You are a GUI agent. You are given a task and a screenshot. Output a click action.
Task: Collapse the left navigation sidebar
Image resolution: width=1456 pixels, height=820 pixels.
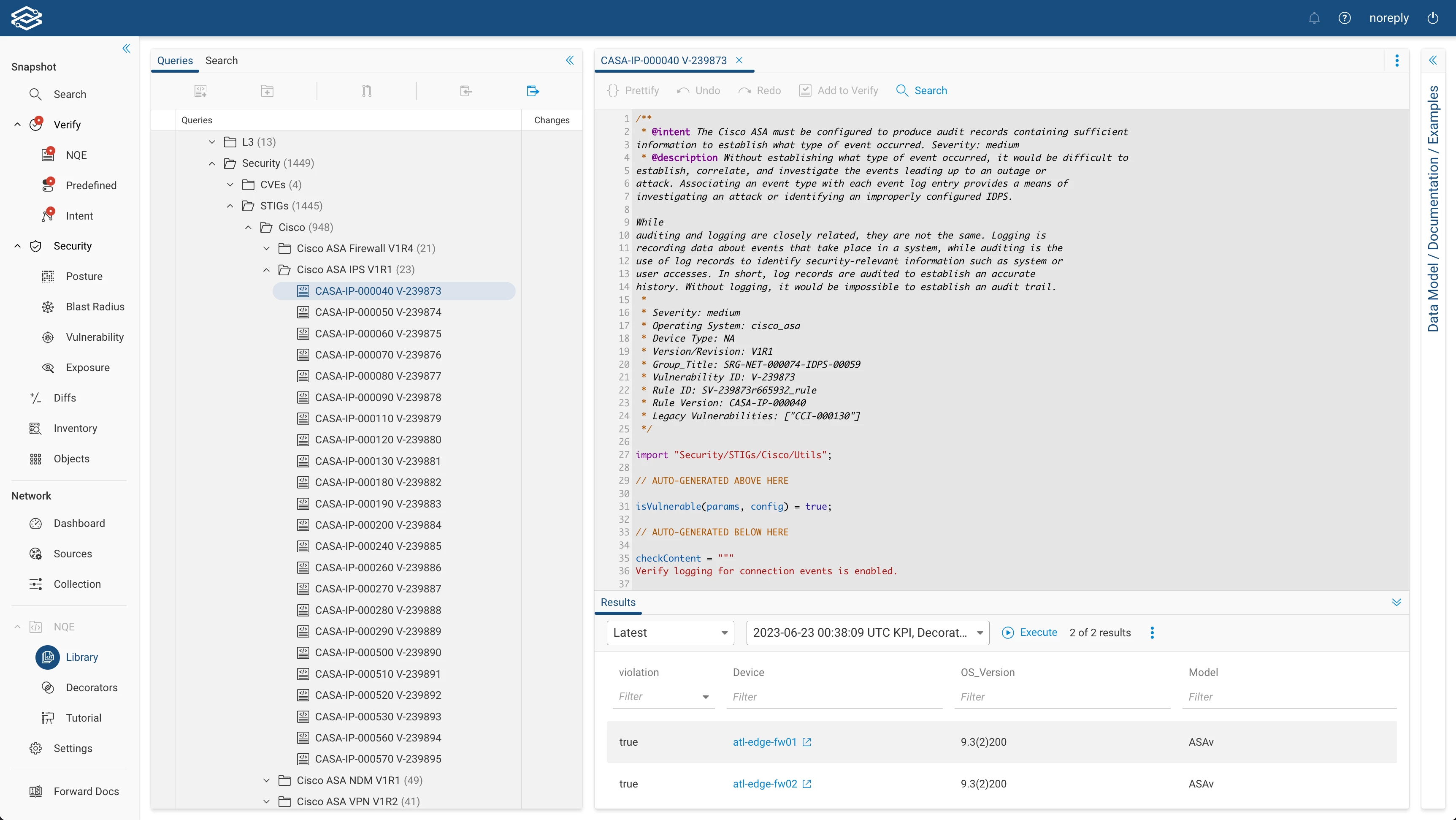tap(126, 49)
